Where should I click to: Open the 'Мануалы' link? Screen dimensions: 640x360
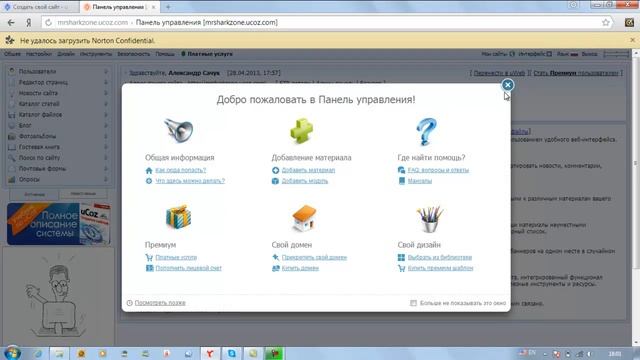420,181
